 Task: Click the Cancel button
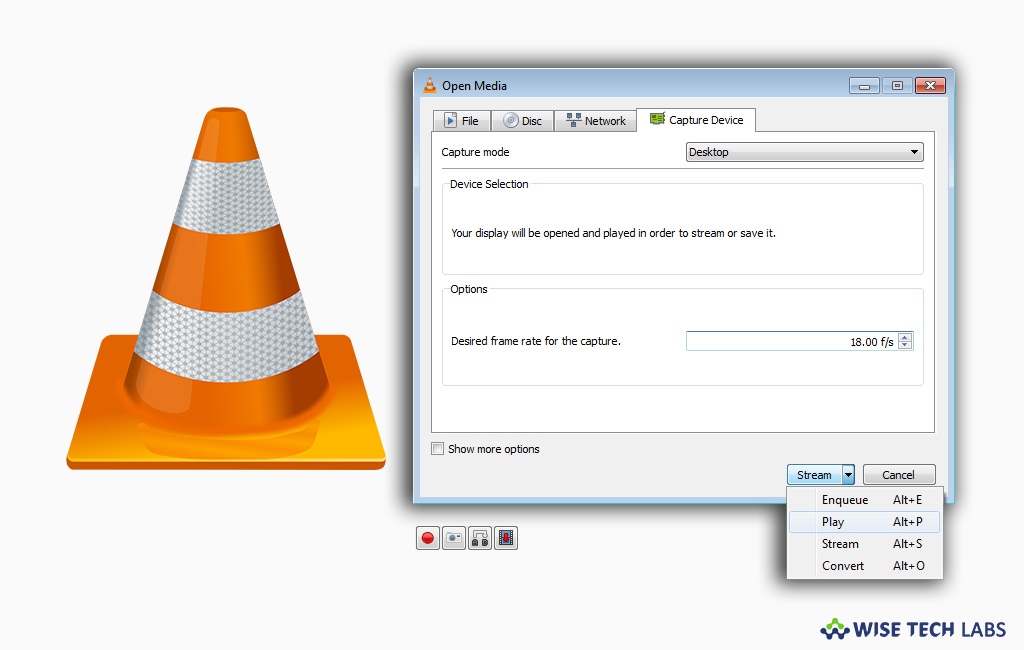[899, 475]
